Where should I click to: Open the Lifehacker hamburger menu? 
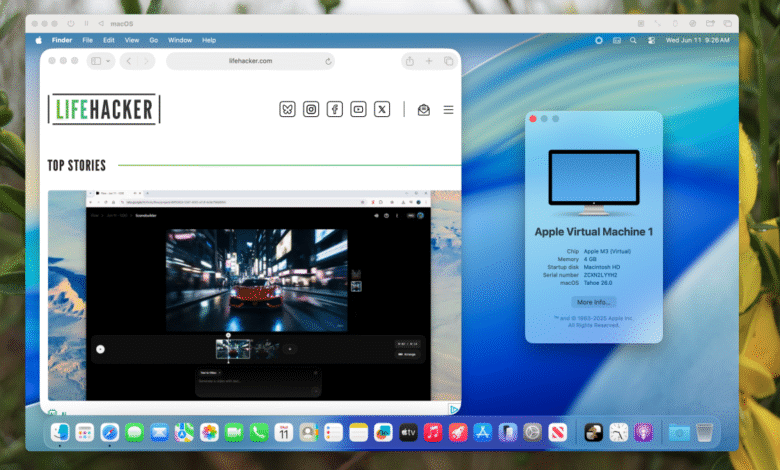coord(448,109)
